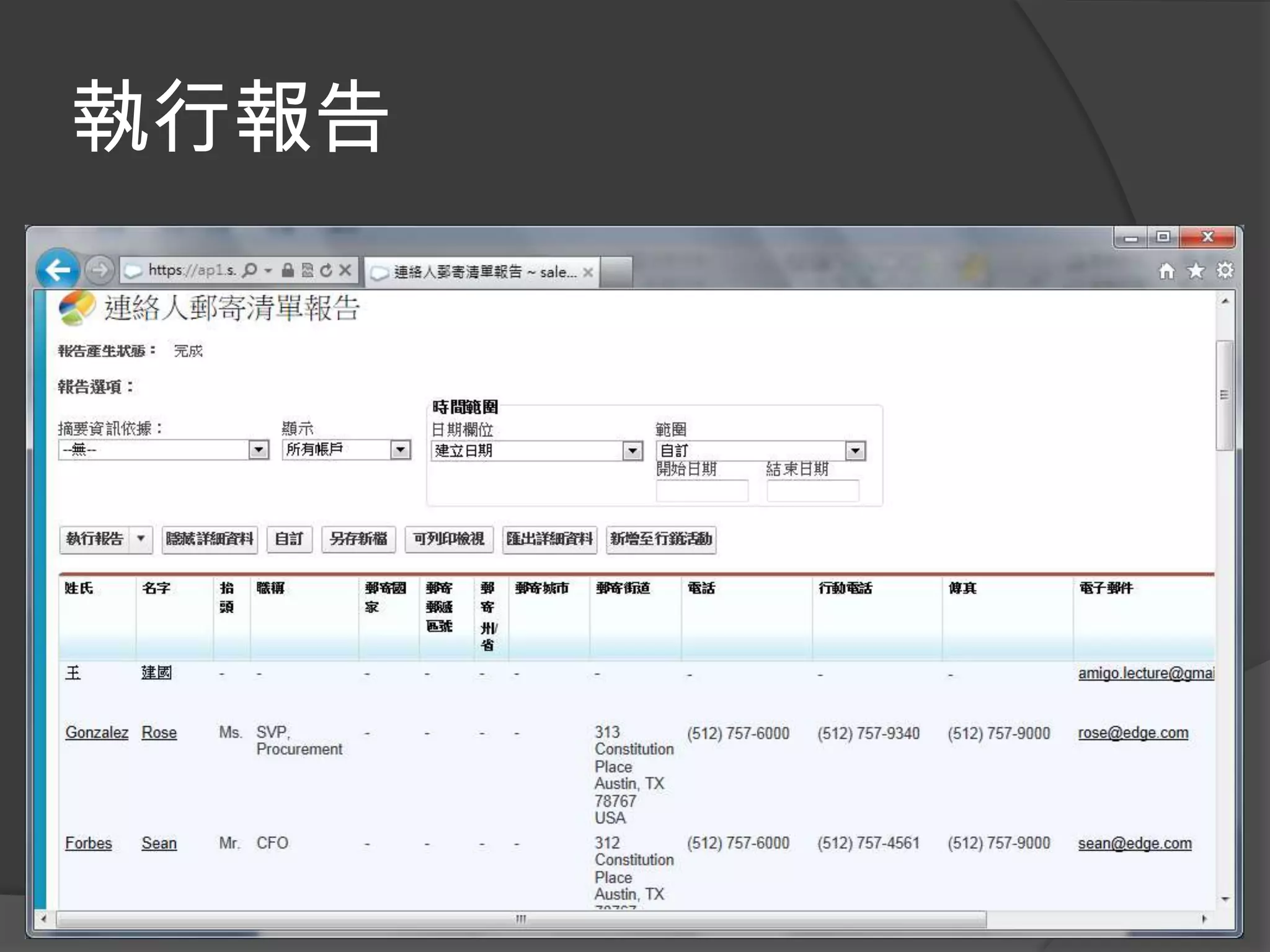Open browser Tools gear icon
The height and width of the screenshot is (952, 1270).
[1225, 271]
